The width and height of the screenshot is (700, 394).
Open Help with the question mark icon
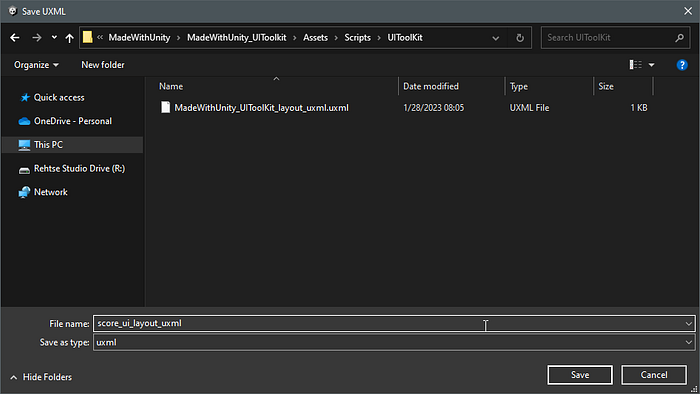(682, 65)
